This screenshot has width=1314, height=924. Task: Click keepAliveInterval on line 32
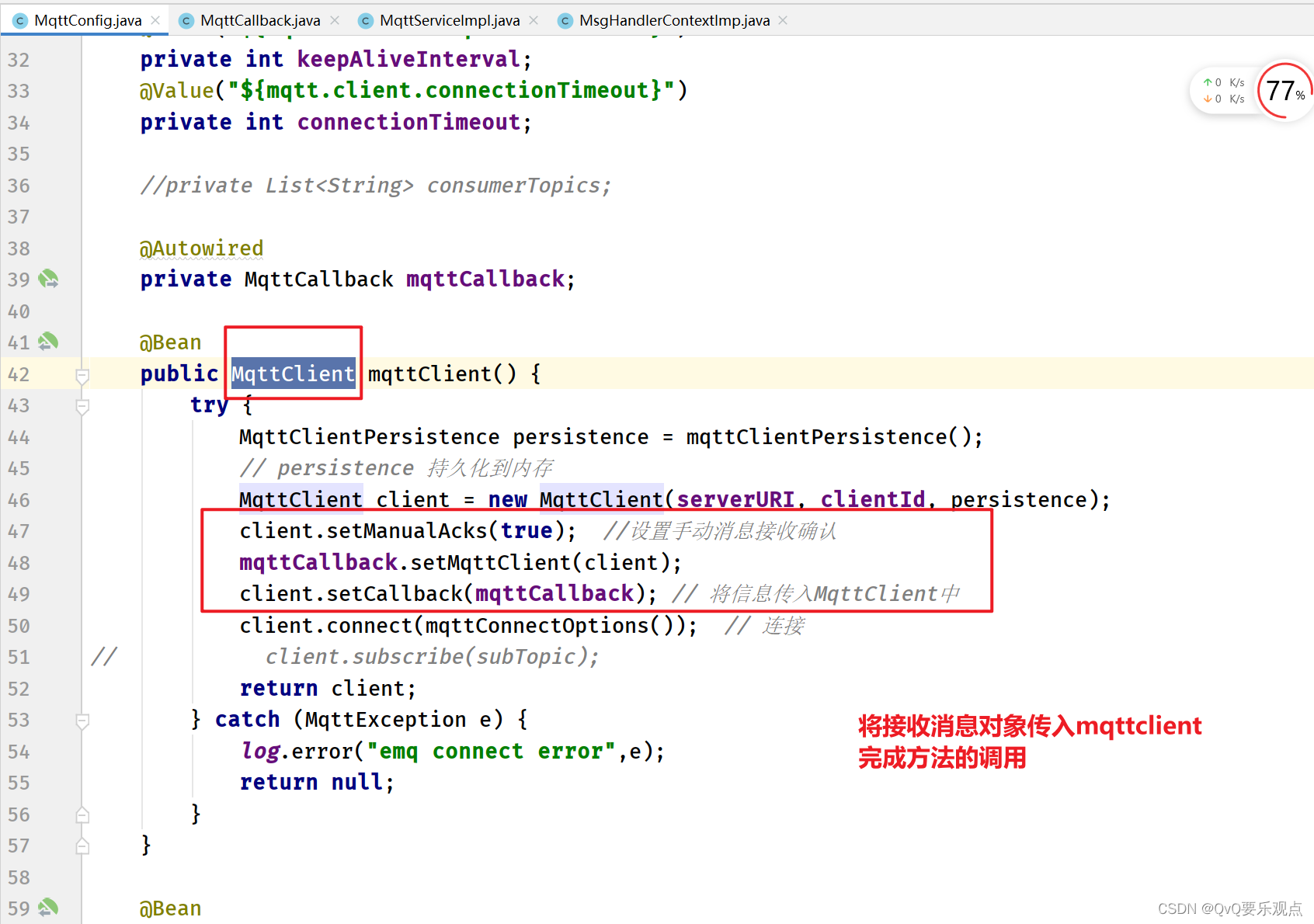[408, 59]
